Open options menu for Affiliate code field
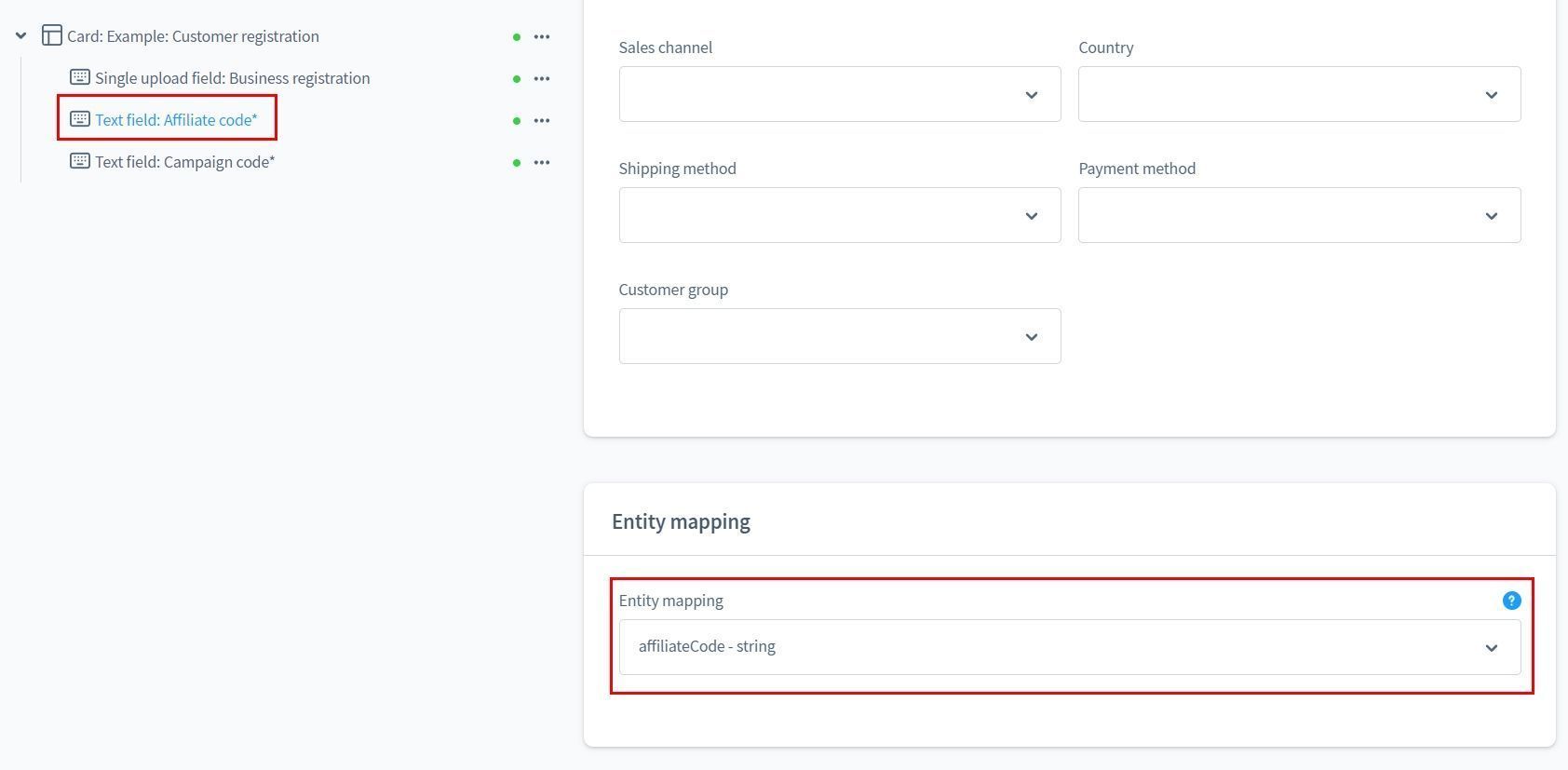This screenshot has height=770, width=1568. coord(542,121)
